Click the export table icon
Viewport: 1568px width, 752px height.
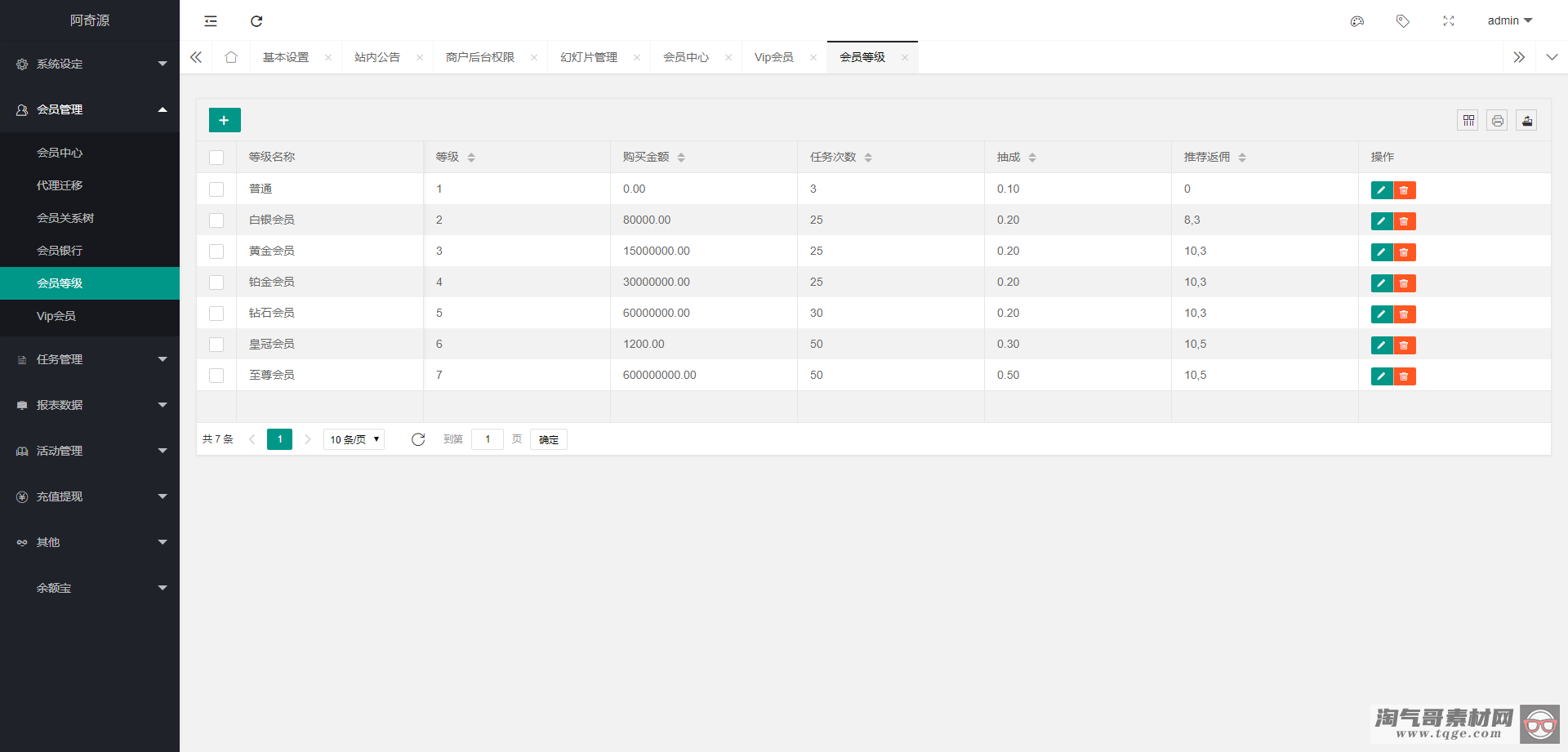(1527, 121)
